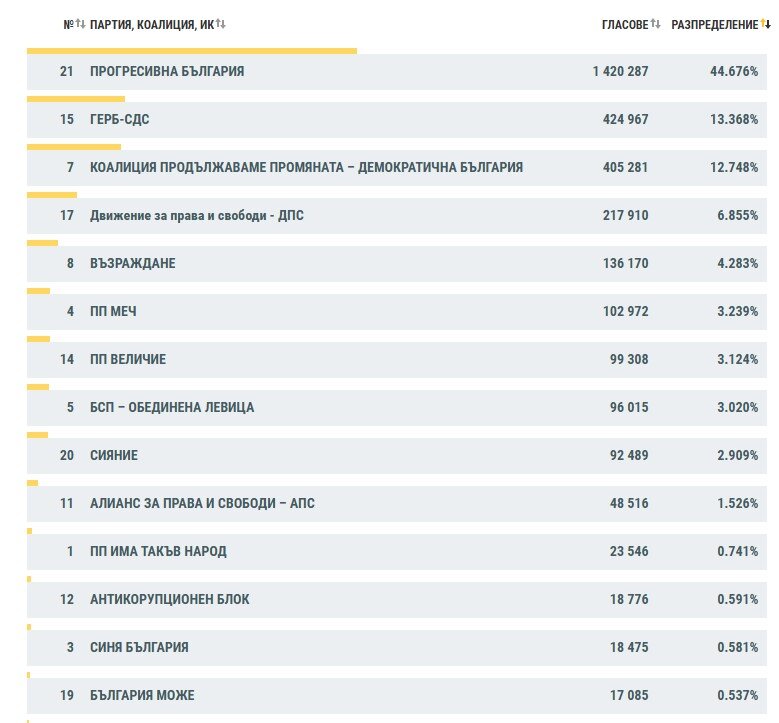Select the ГЕРБ-СДС party row
This screenshot has height=723, width=779.
point(396,120)
